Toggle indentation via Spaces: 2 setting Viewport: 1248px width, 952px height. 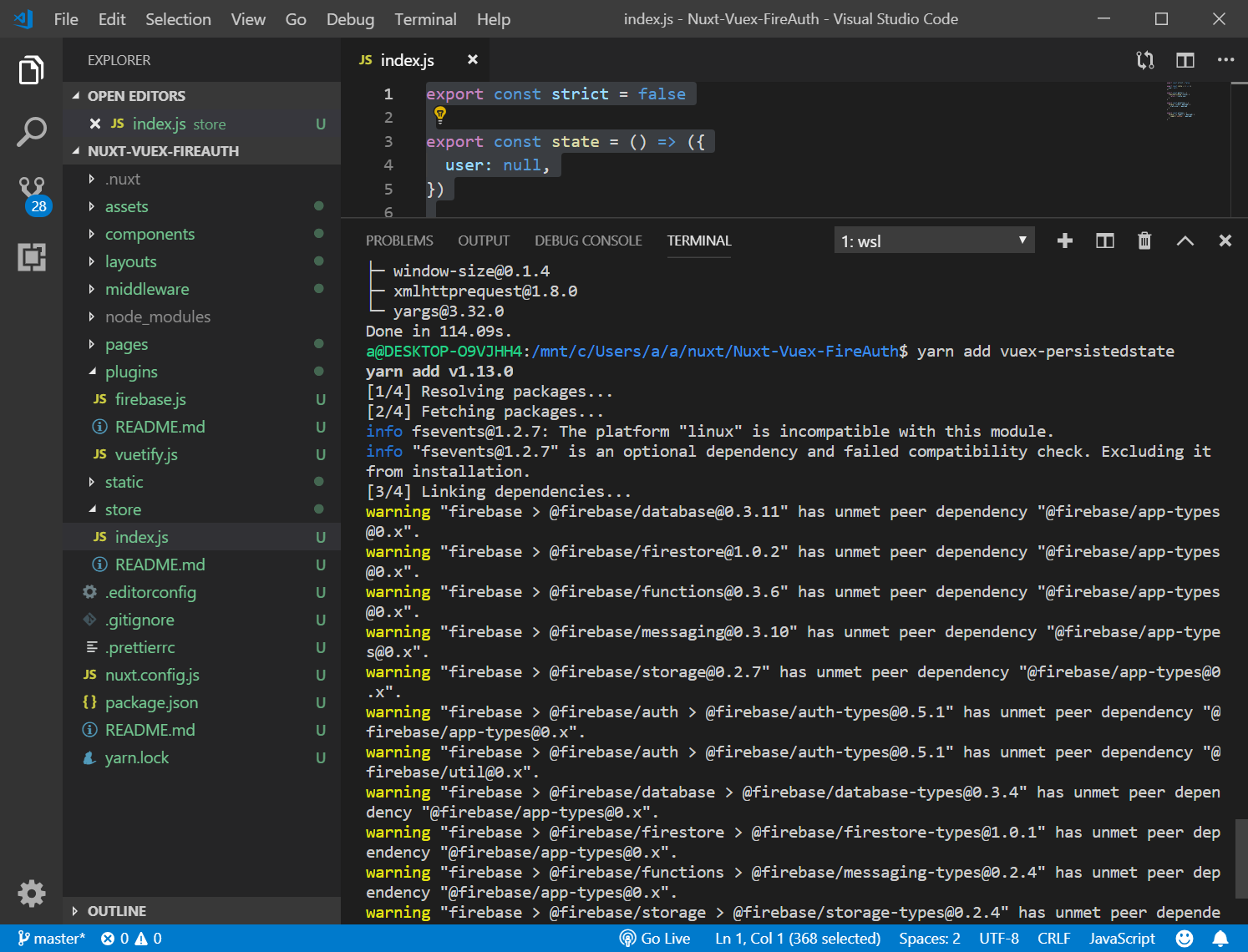click(x=929, y=939)
